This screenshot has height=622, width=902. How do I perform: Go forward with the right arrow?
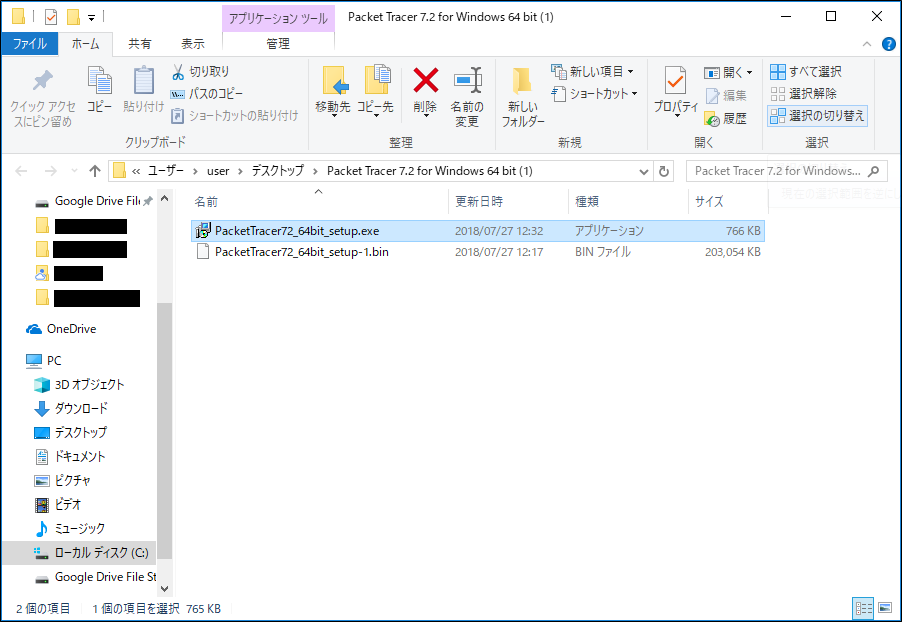pyautogui.click(x=51, y=171)
